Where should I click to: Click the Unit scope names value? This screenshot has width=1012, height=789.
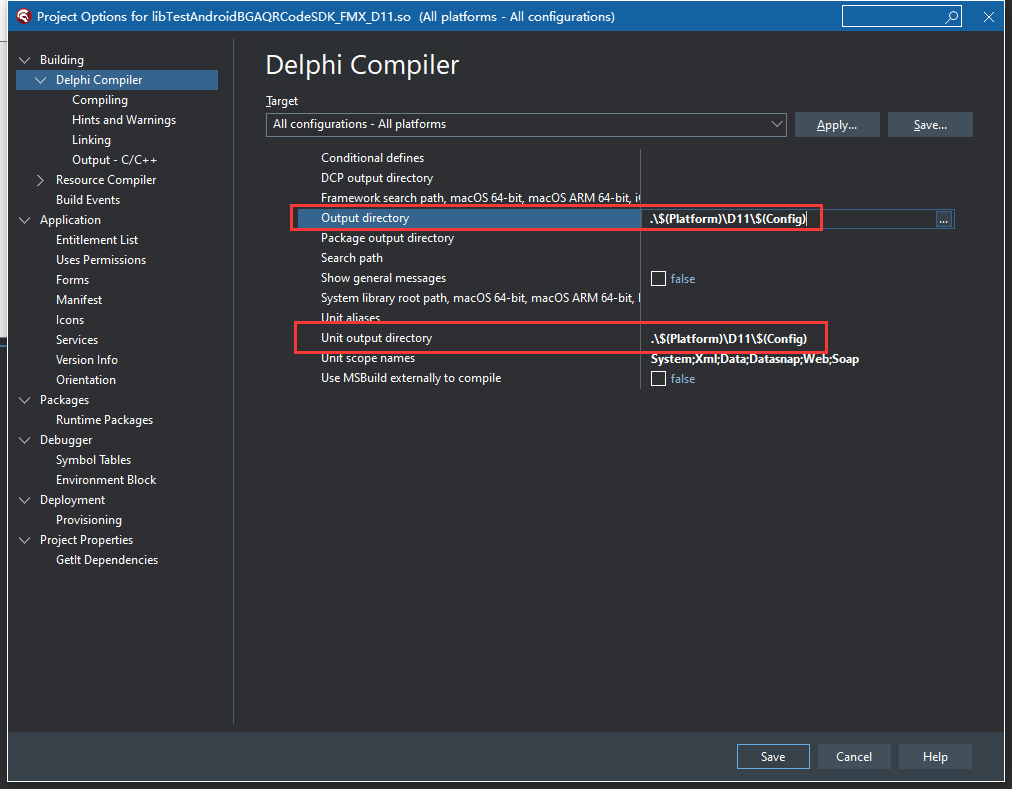coord(754,359)
